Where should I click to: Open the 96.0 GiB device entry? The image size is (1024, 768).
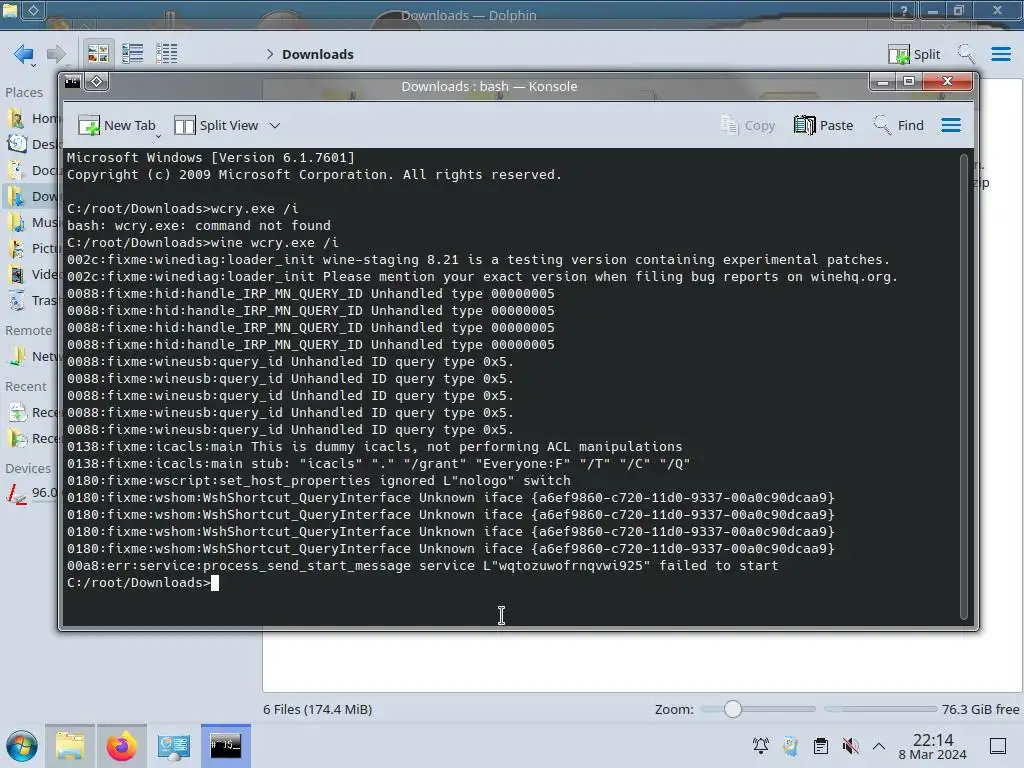tap(33, 493)
